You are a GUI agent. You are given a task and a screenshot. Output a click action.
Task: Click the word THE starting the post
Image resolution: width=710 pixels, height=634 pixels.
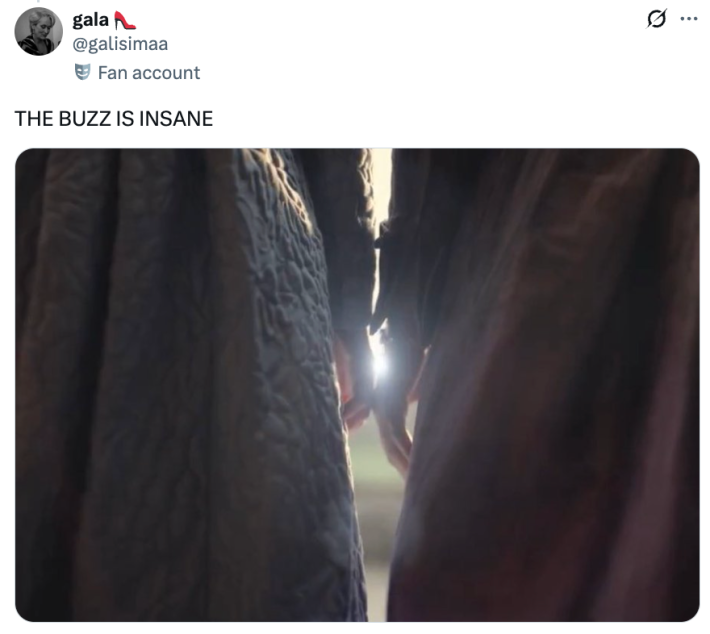click(x=34, y=119)
